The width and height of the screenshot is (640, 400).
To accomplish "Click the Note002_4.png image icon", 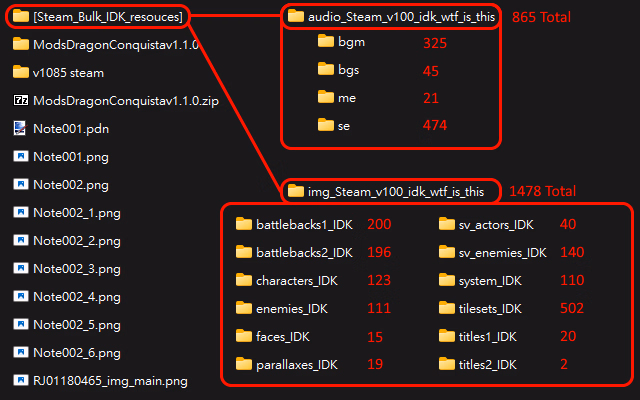I will click(21, 296).
